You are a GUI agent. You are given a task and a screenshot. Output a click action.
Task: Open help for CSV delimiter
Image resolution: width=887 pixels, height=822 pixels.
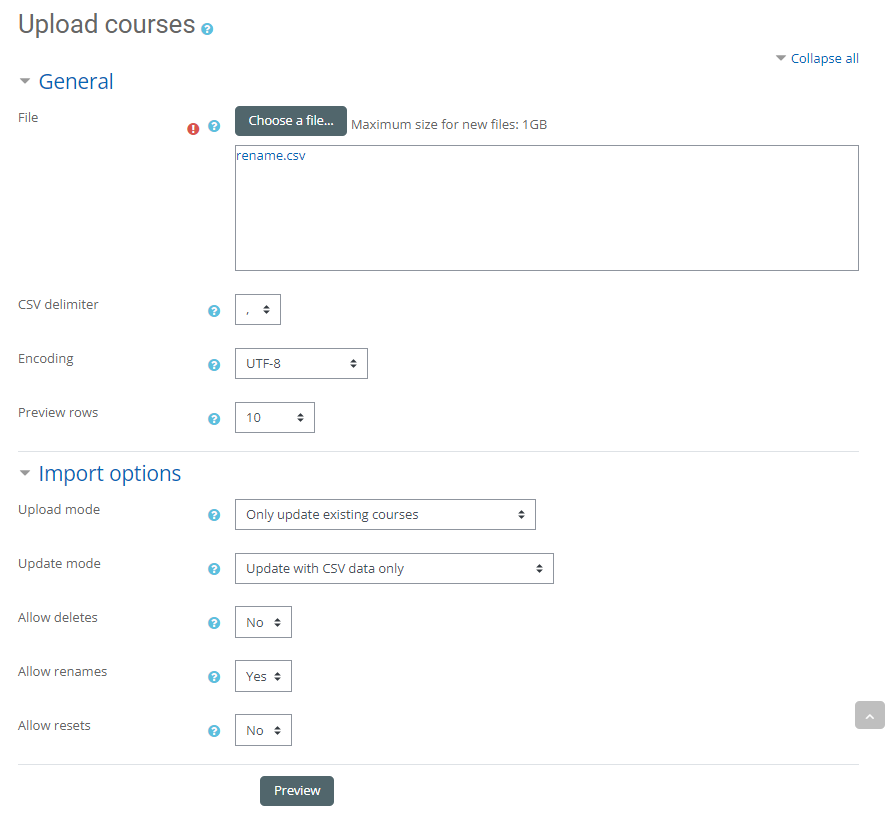tap(214, 311)
